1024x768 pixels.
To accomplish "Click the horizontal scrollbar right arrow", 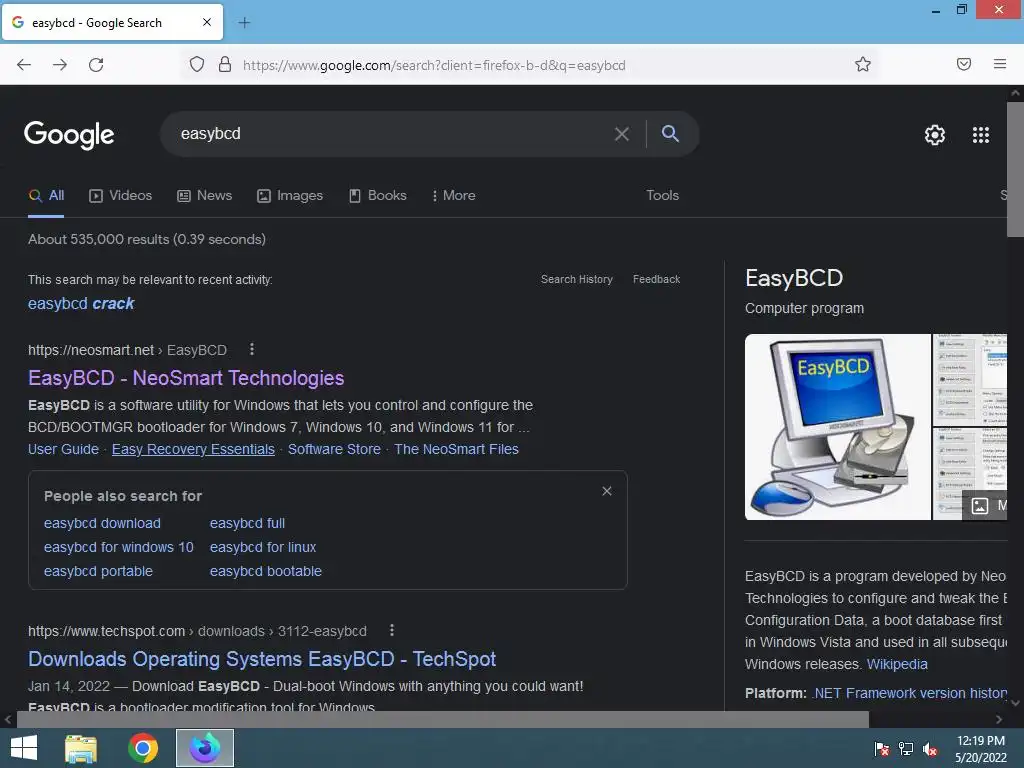I will coord(999,720).
